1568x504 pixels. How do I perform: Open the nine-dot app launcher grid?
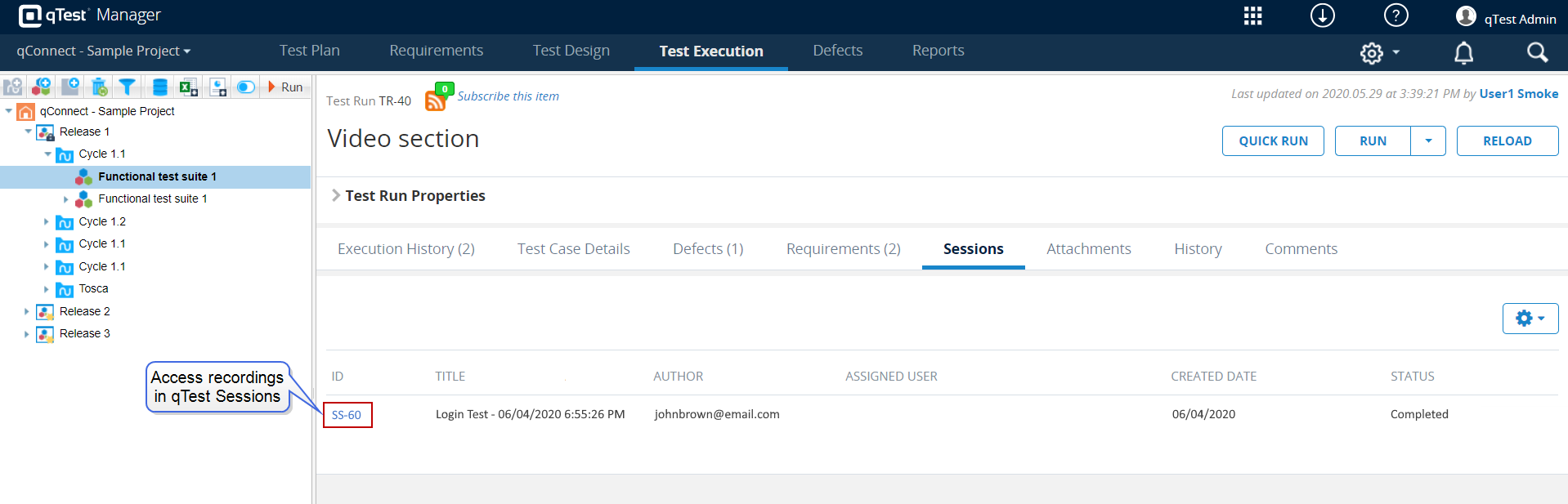click(1252, 16)
